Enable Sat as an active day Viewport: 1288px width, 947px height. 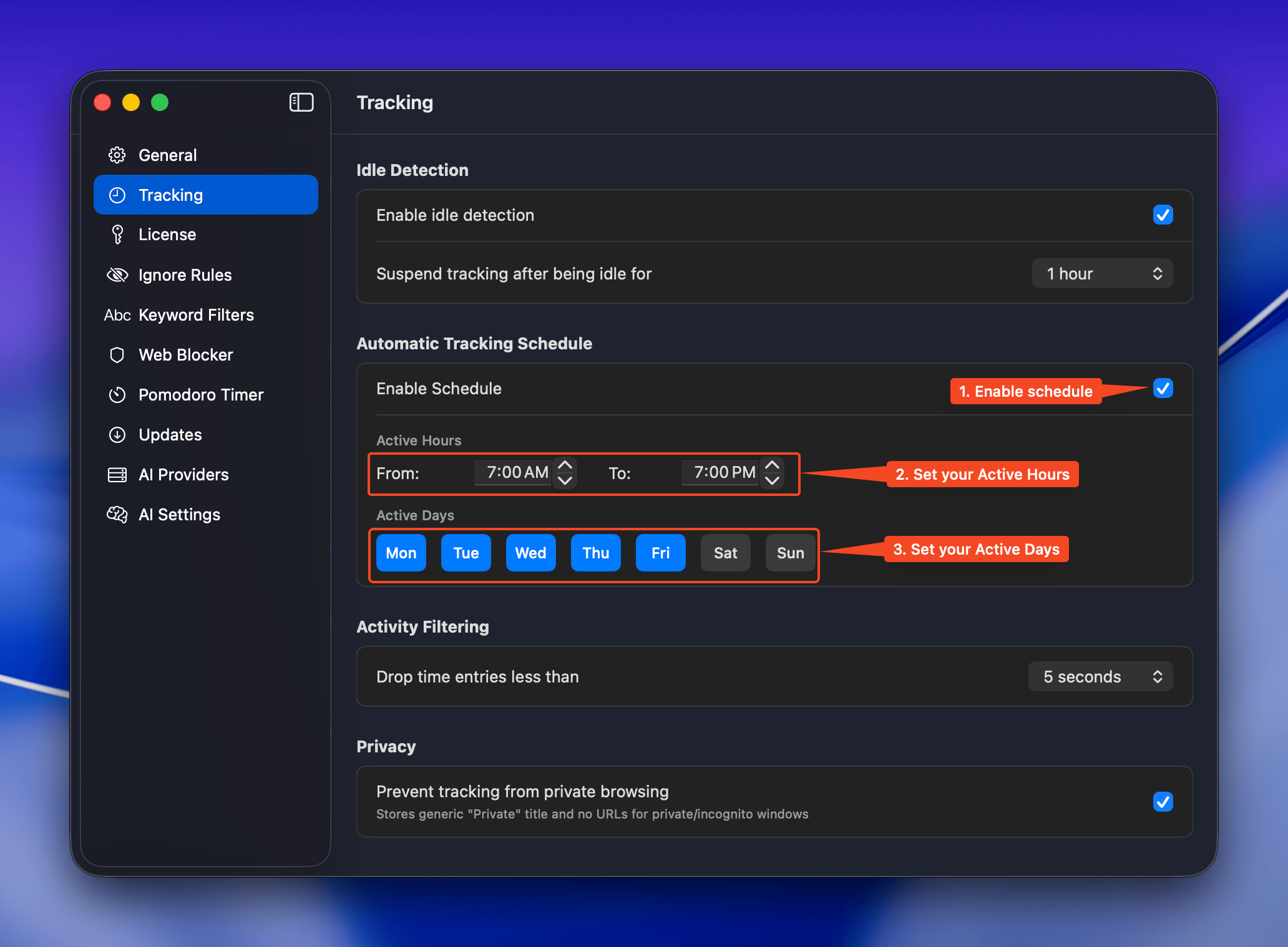(x=725, y=553)
